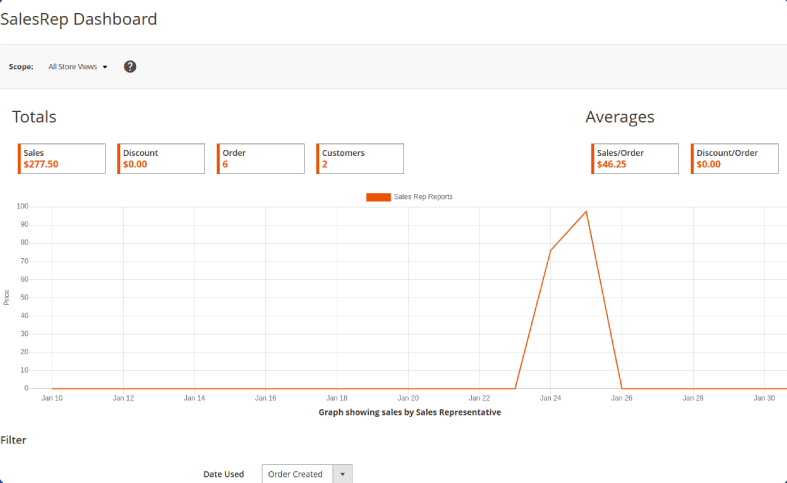Click the Jan 26 axis label
The height and width of the screenshot is (483, 787).
[x=622, y=398]
